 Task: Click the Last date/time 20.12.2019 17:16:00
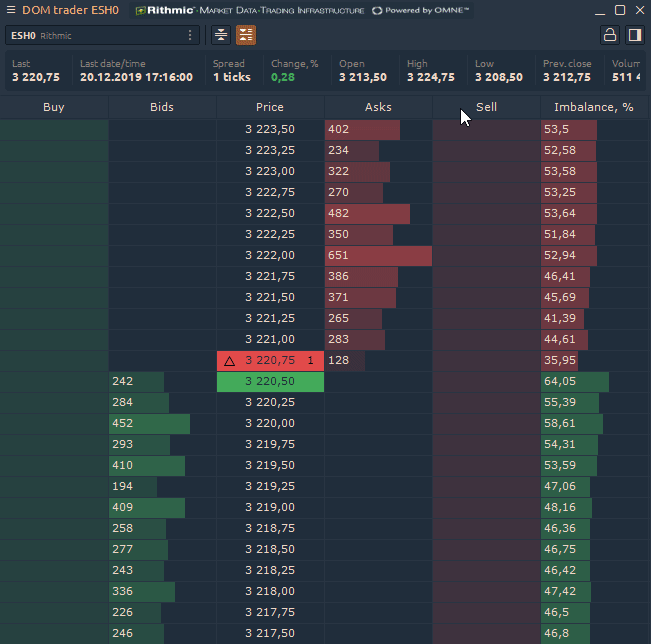click(x=136, y=77)
